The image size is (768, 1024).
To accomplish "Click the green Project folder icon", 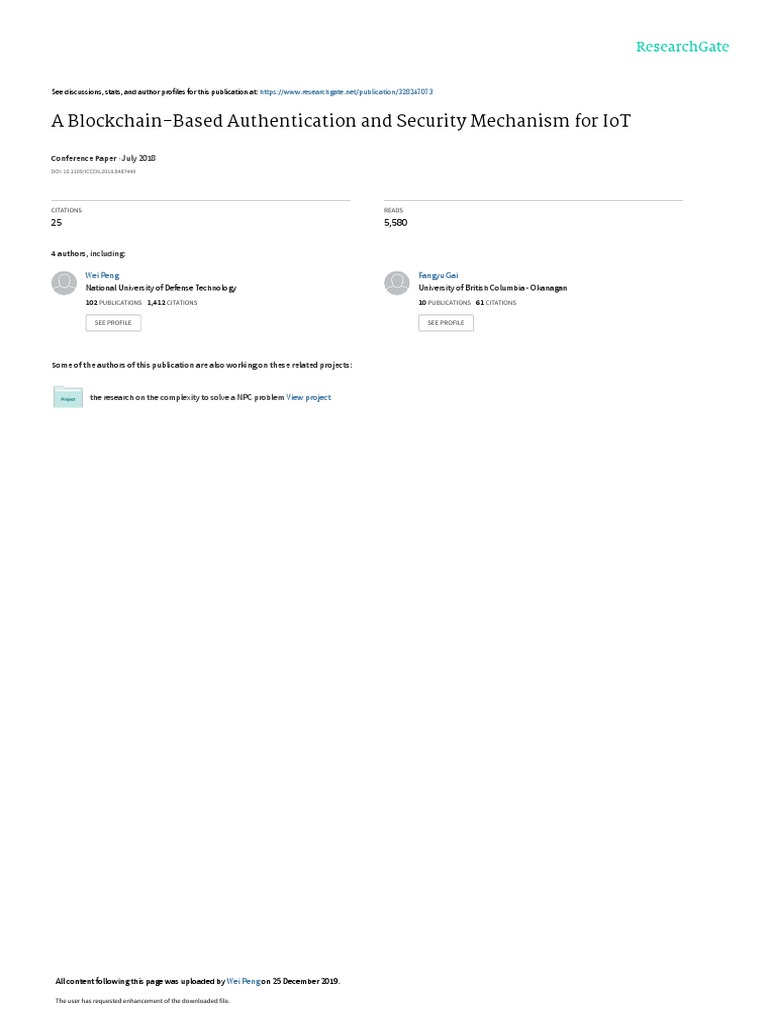I will [68, 397].
